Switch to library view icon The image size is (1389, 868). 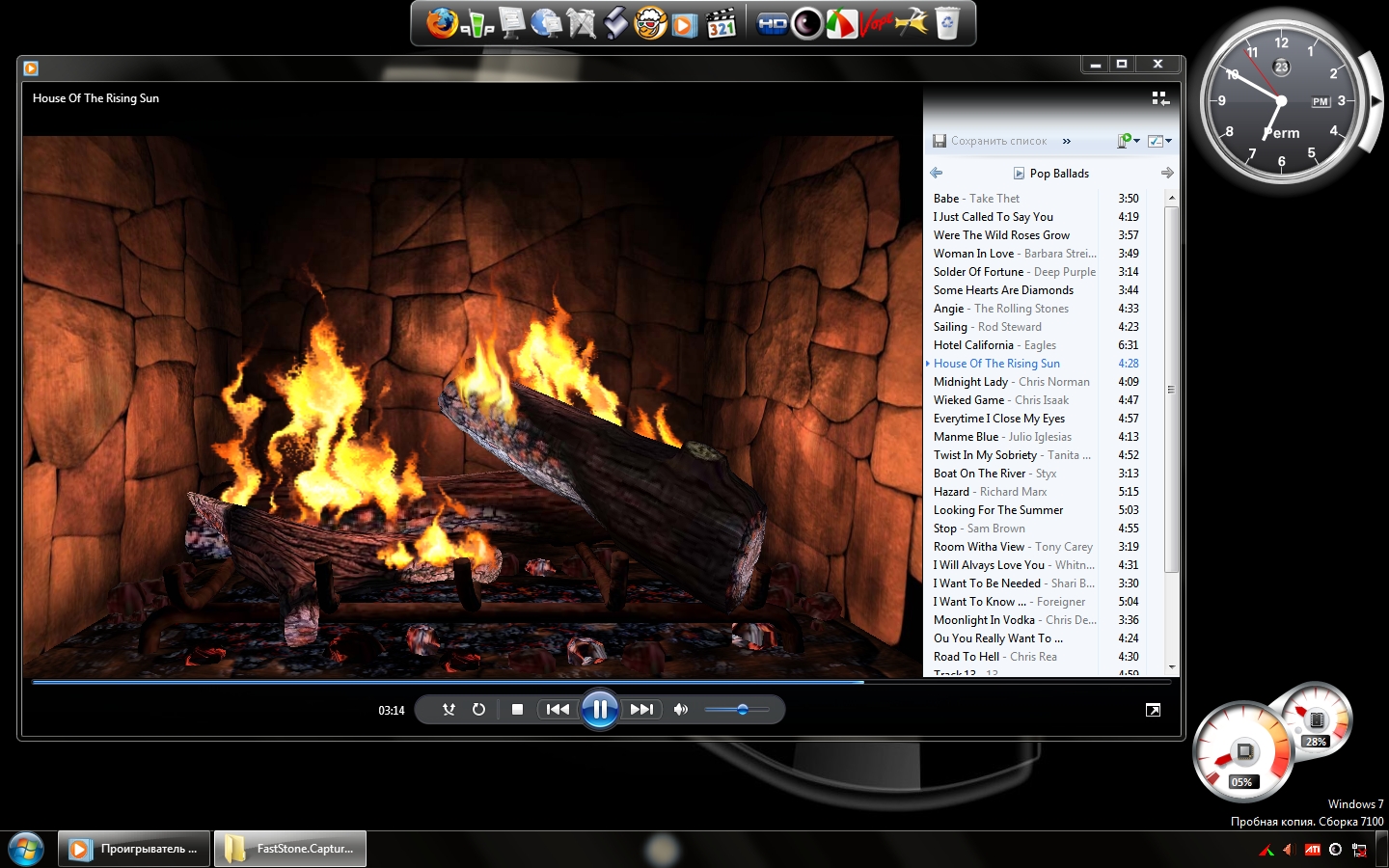pos(1160,98)
